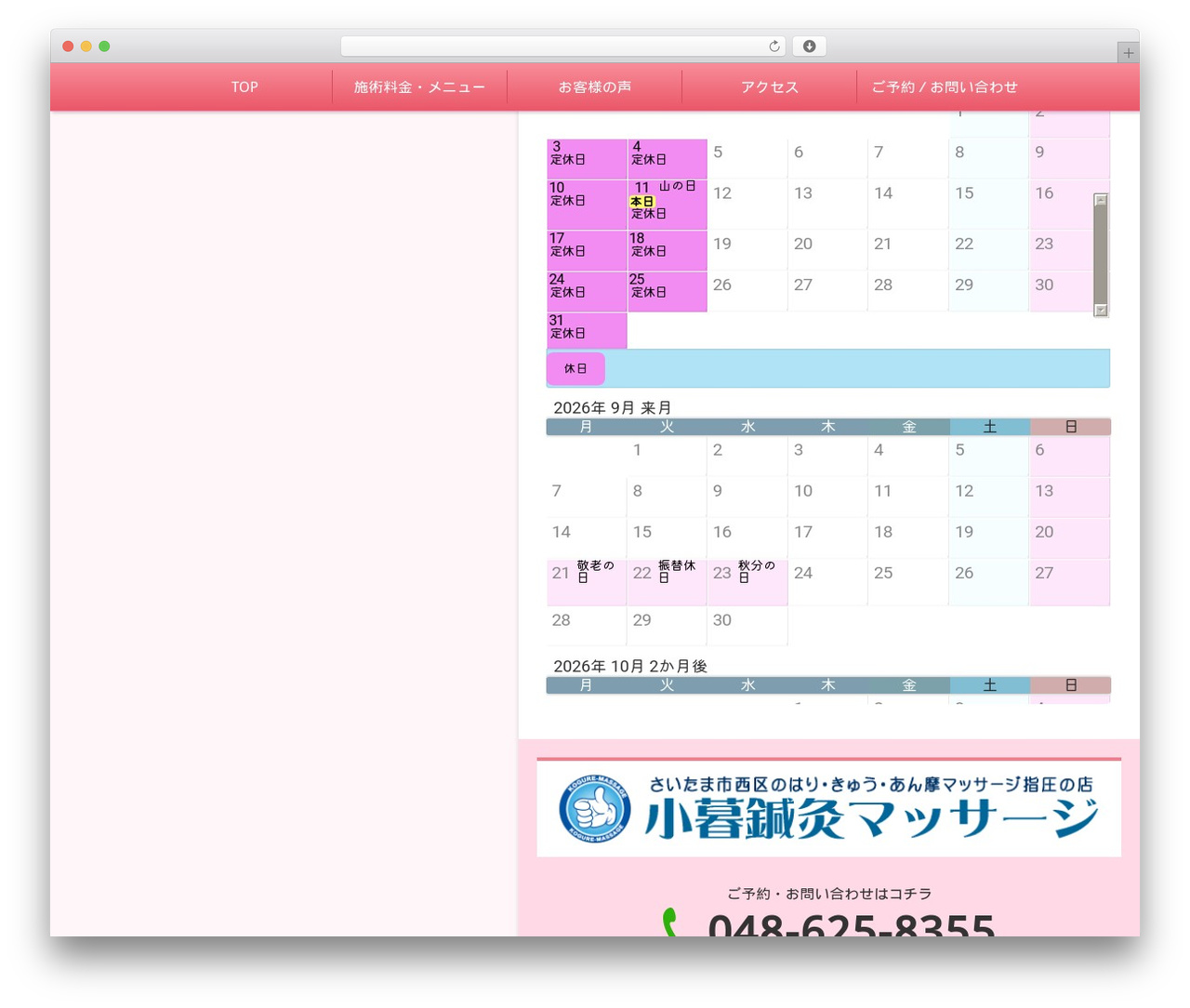This screenshot has width=1190, height=1008.
Task: Select September 23 秋分の日
Action: coord(747,582)
